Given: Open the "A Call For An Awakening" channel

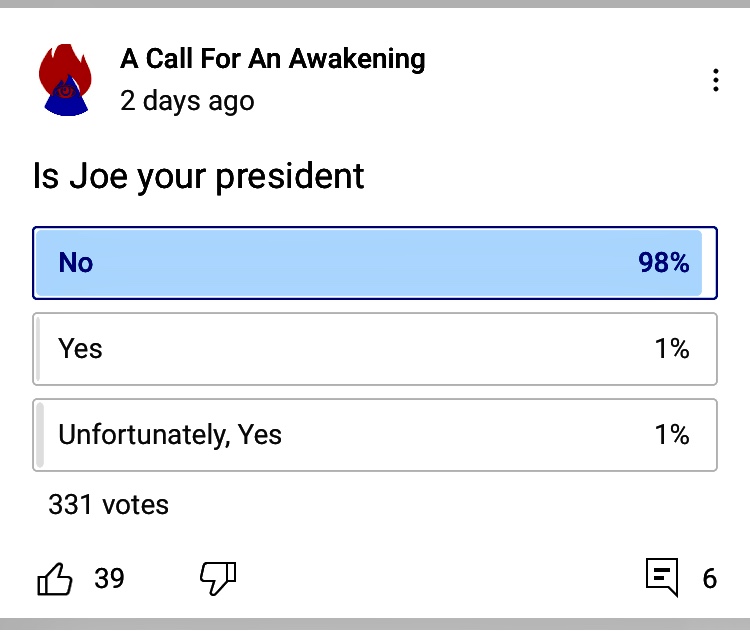Looking at the screenshot, I should [273, 59].
